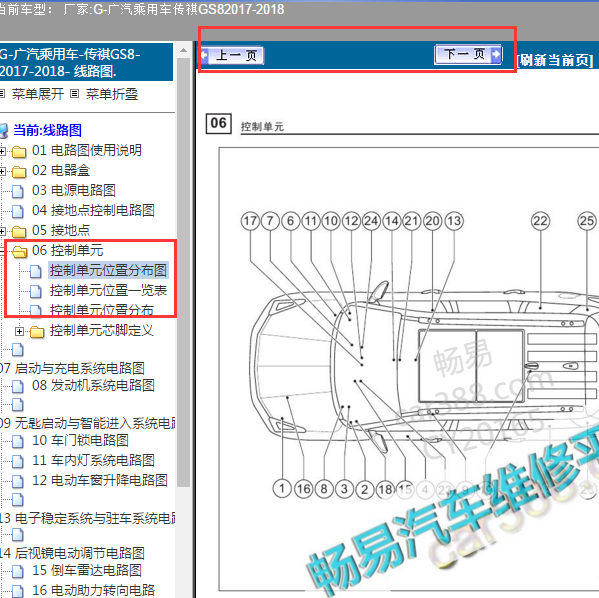Click callout number 24 in diagram
599x598 pixels.
(x=371, y=221)
